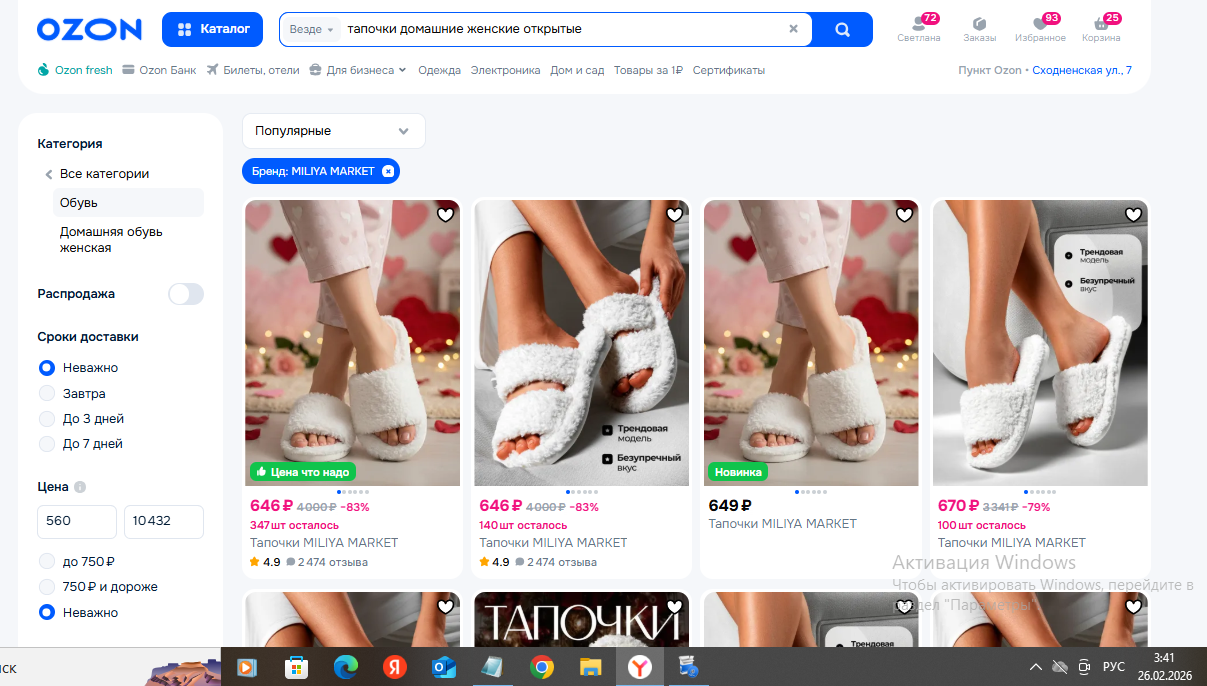Select price 750 ₽ и дороже radio

47,587
